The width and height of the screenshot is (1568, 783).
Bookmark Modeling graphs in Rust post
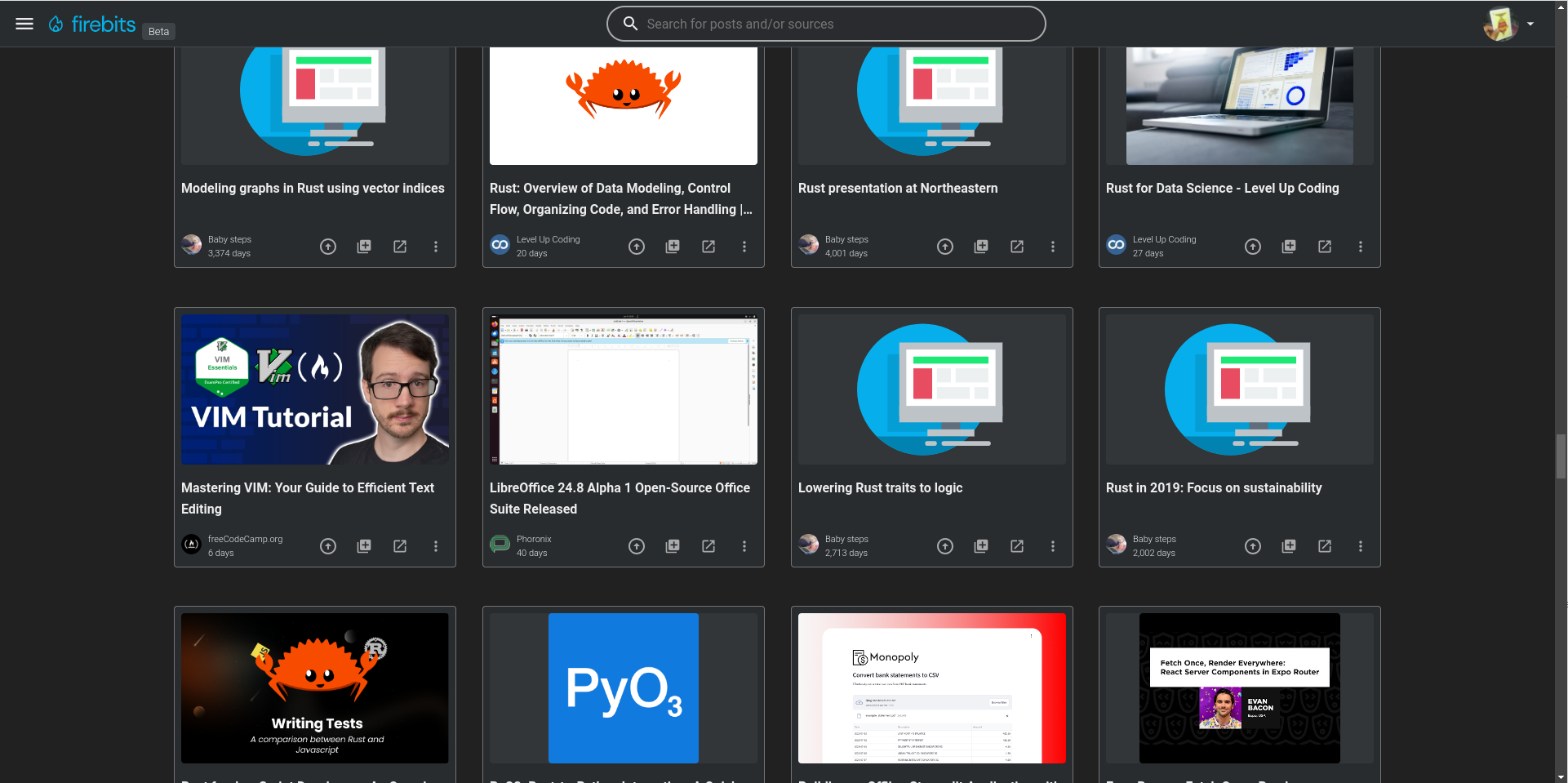click(364, 247)
